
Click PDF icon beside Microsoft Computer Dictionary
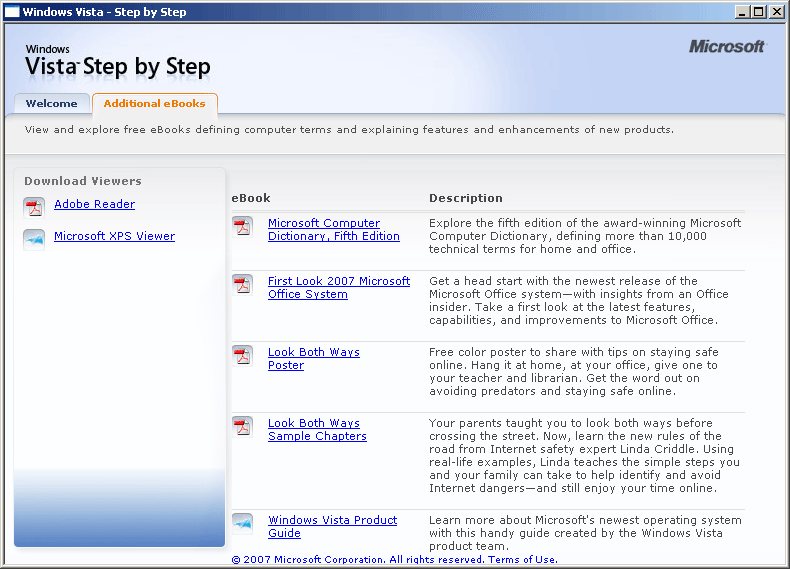coord(242,226)
